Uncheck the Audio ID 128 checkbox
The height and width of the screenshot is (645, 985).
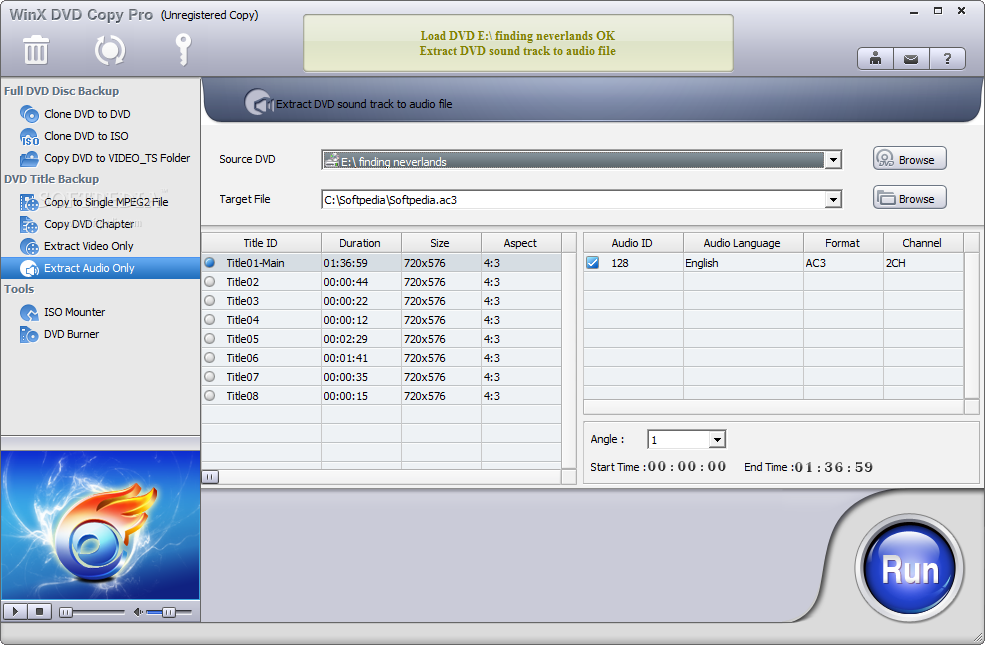592,263
